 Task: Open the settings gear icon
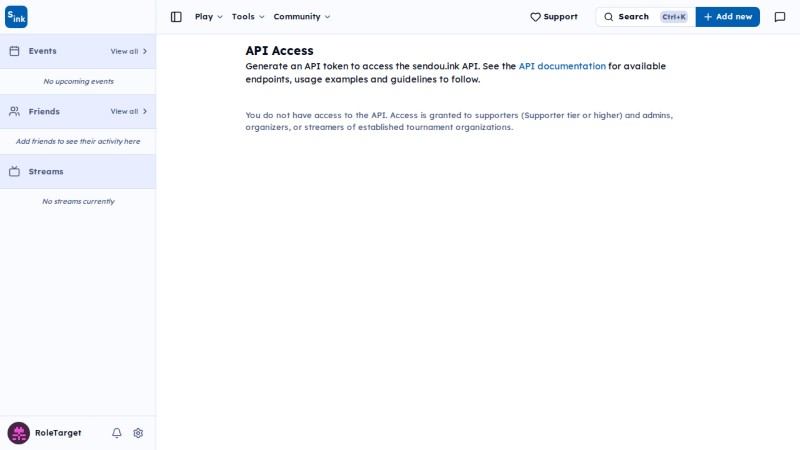[x=138, y=433]
